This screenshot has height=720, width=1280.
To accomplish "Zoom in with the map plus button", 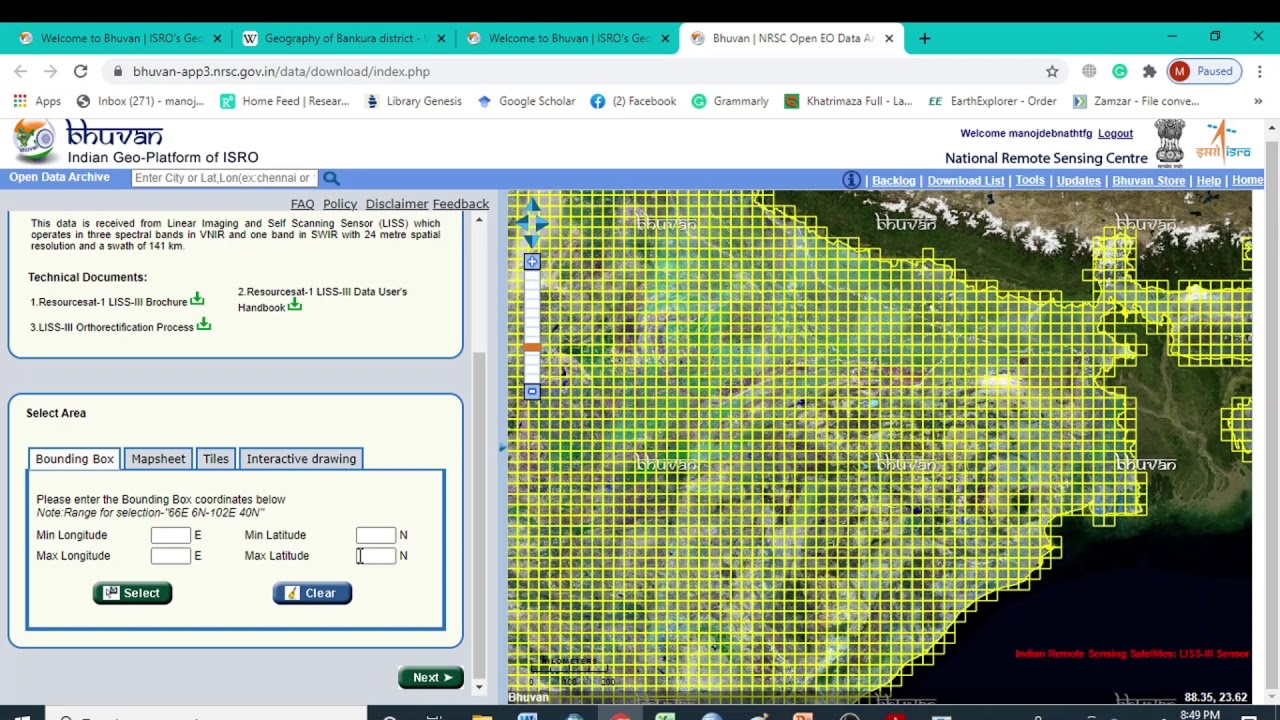I will (x=532, y=262).
